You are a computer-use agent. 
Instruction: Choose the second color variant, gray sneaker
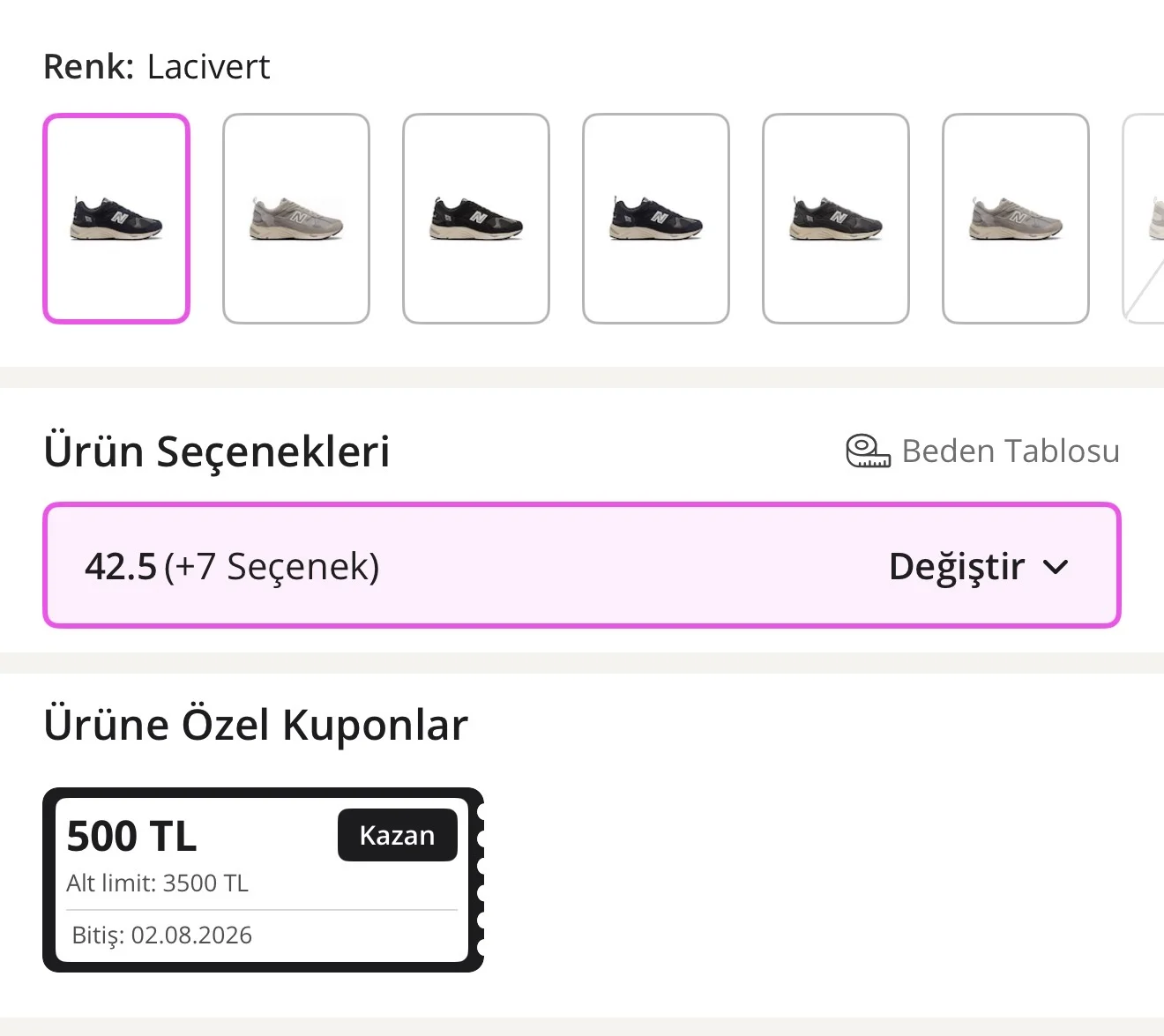[x=296, y=219]
